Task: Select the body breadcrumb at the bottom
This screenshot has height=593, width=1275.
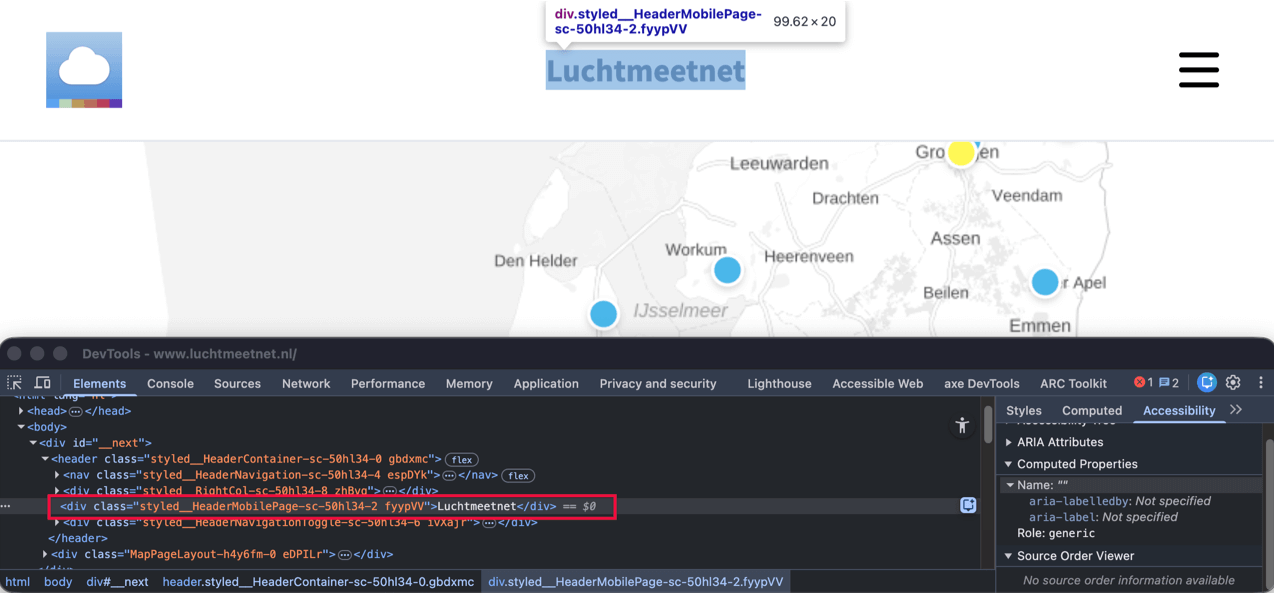Action: pyautogui.click(x=58, y=582)
